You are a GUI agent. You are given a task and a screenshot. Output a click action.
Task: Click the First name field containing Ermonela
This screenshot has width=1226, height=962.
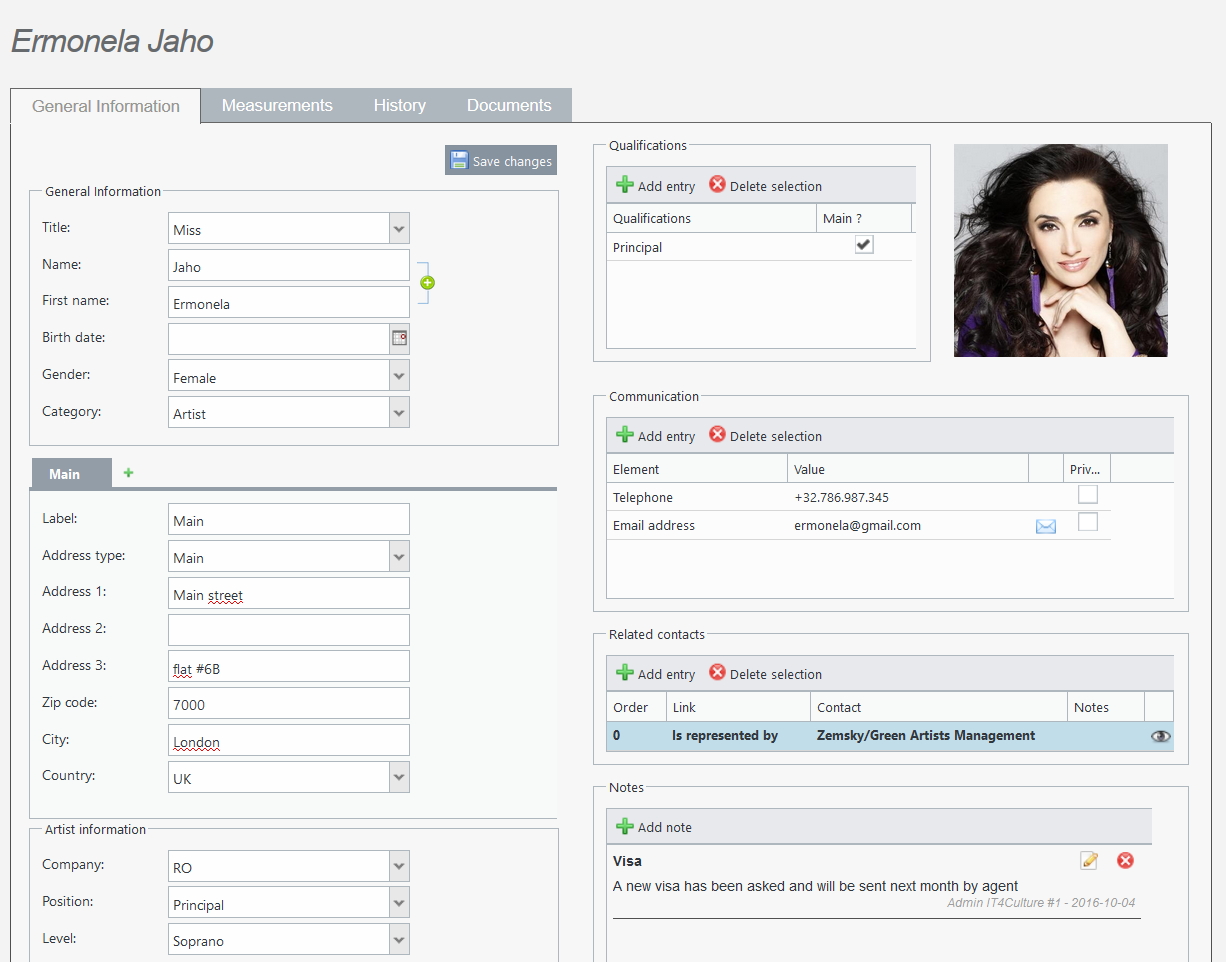point(289,303)
